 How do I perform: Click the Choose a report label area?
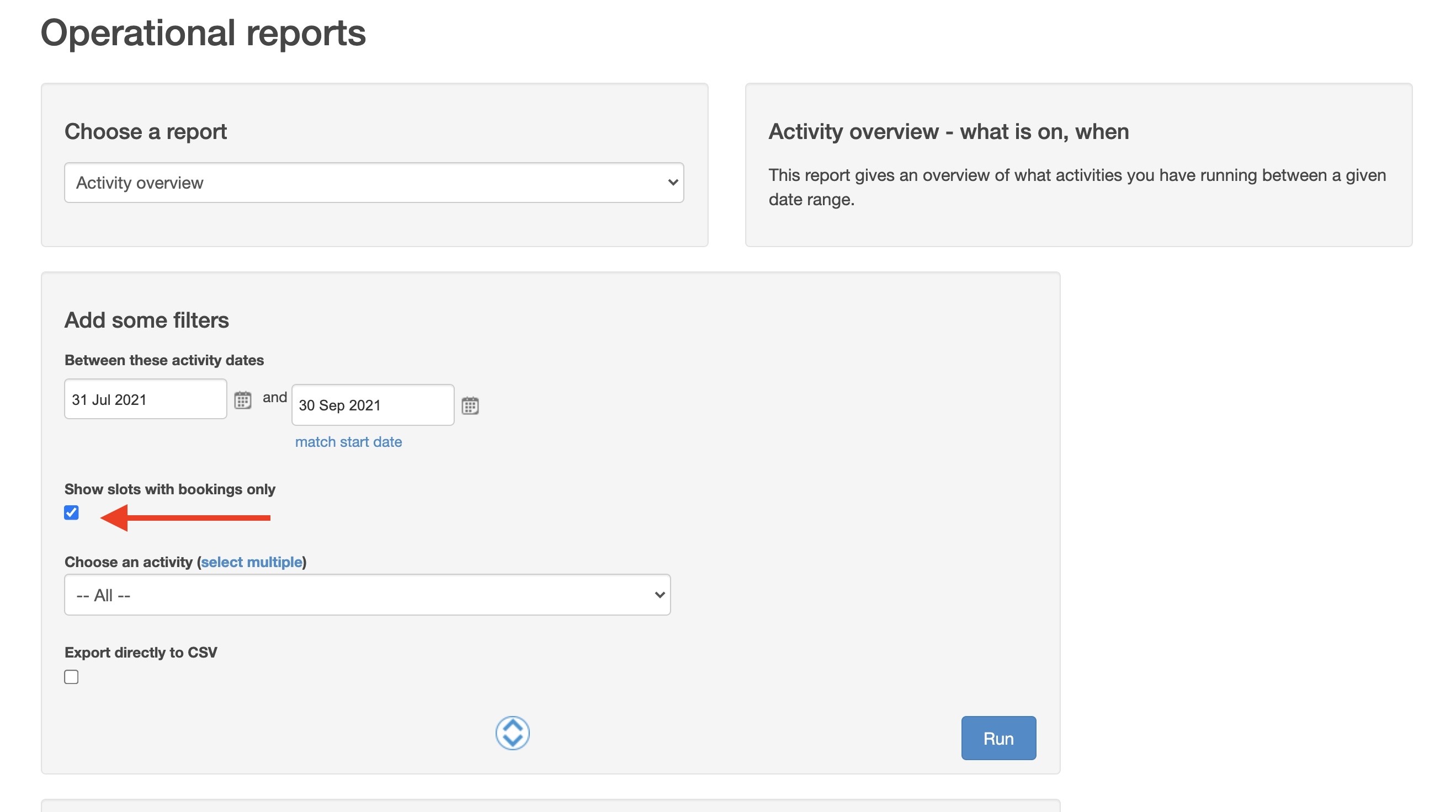pos(145,131)
